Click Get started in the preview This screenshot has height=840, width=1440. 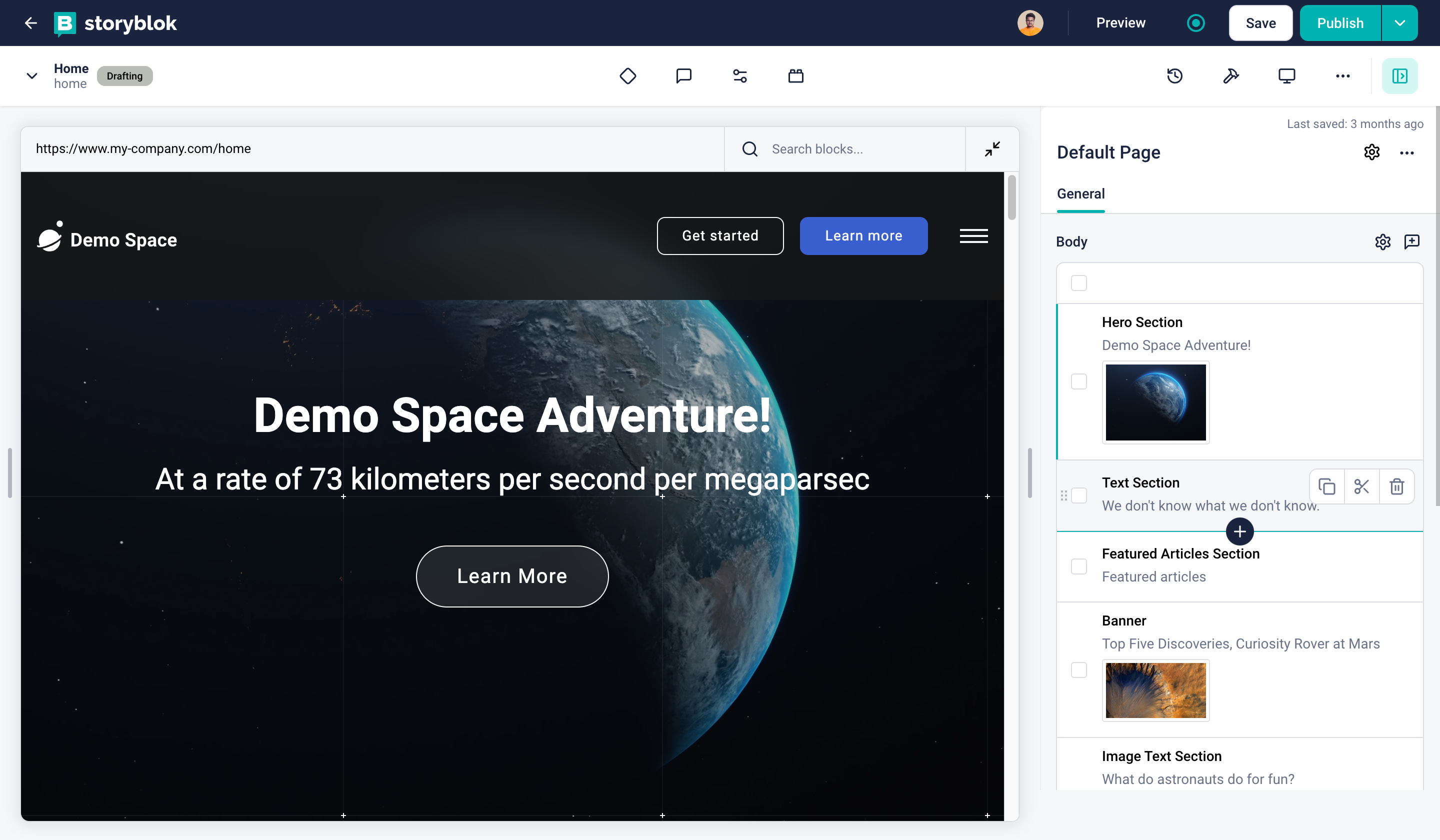tap(720, 236)
